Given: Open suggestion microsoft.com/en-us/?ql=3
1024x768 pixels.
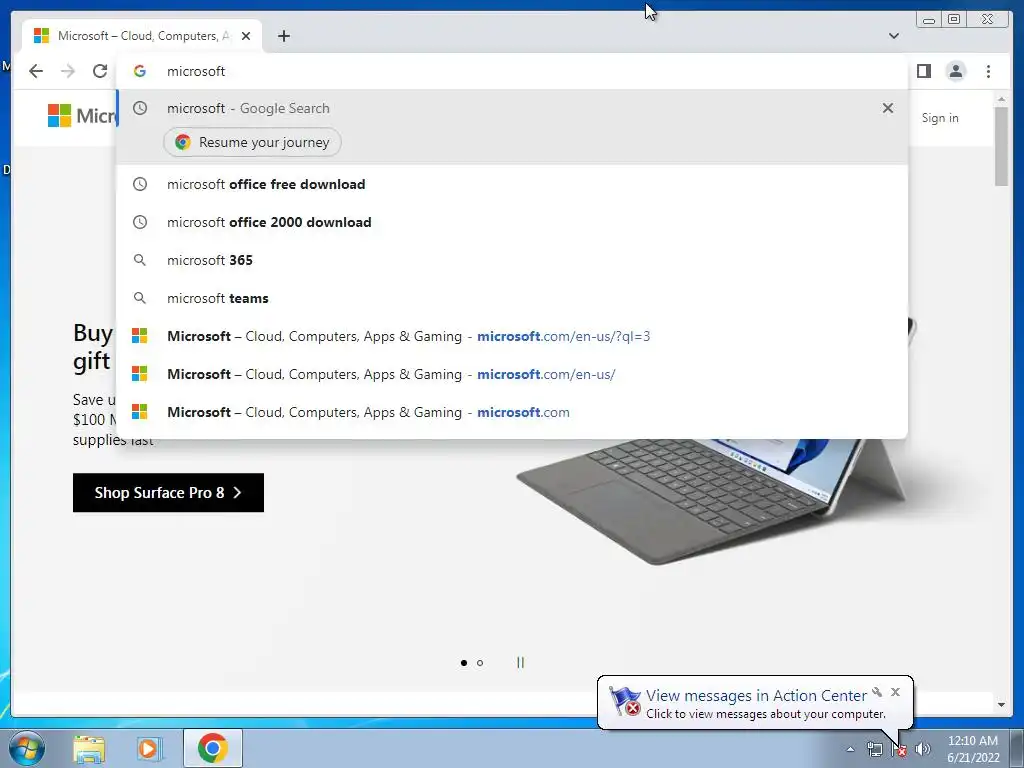Looking at the screenshot, I should click(x=512, y=336).
